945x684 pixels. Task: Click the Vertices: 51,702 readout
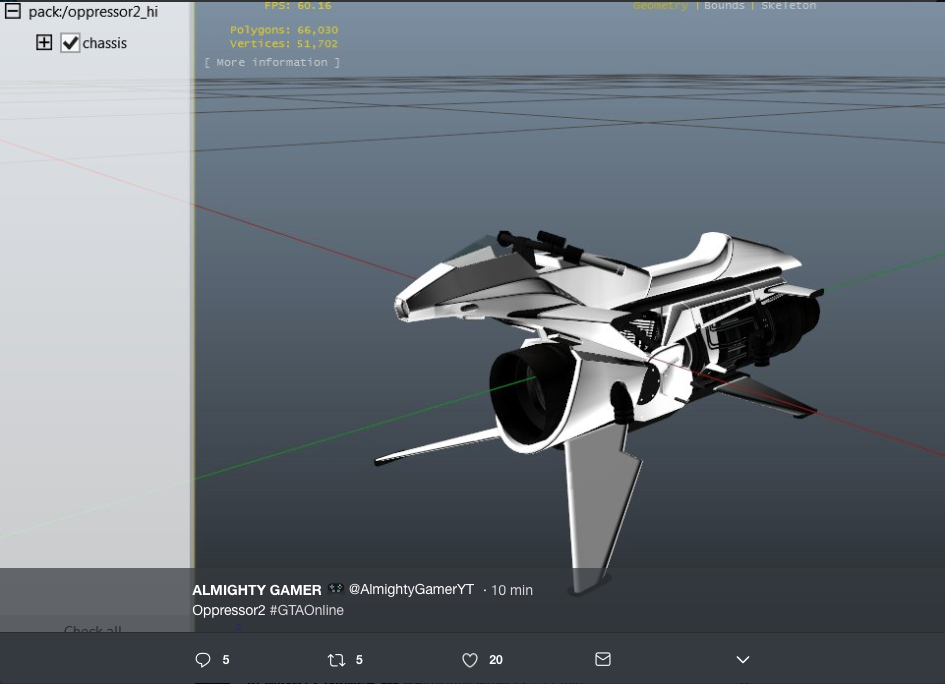pos(284,43)
